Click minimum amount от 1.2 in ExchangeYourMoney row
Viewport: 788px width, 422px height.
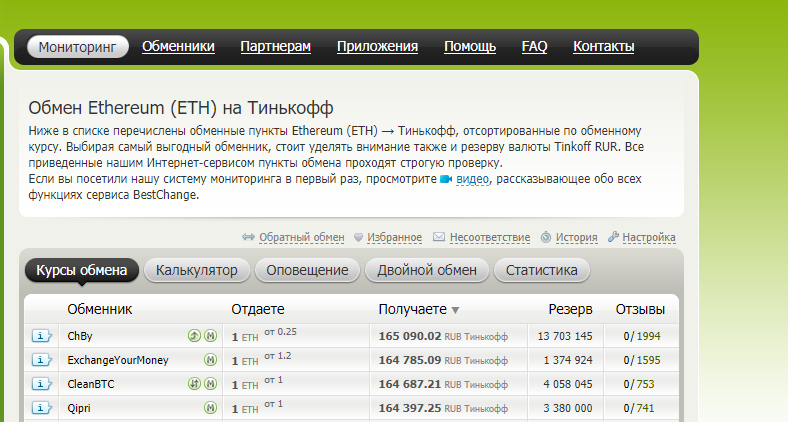point(278,356)
